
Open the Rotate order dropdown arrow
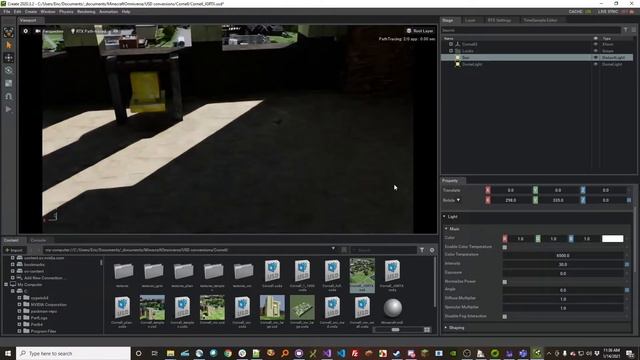coord(458,200)
